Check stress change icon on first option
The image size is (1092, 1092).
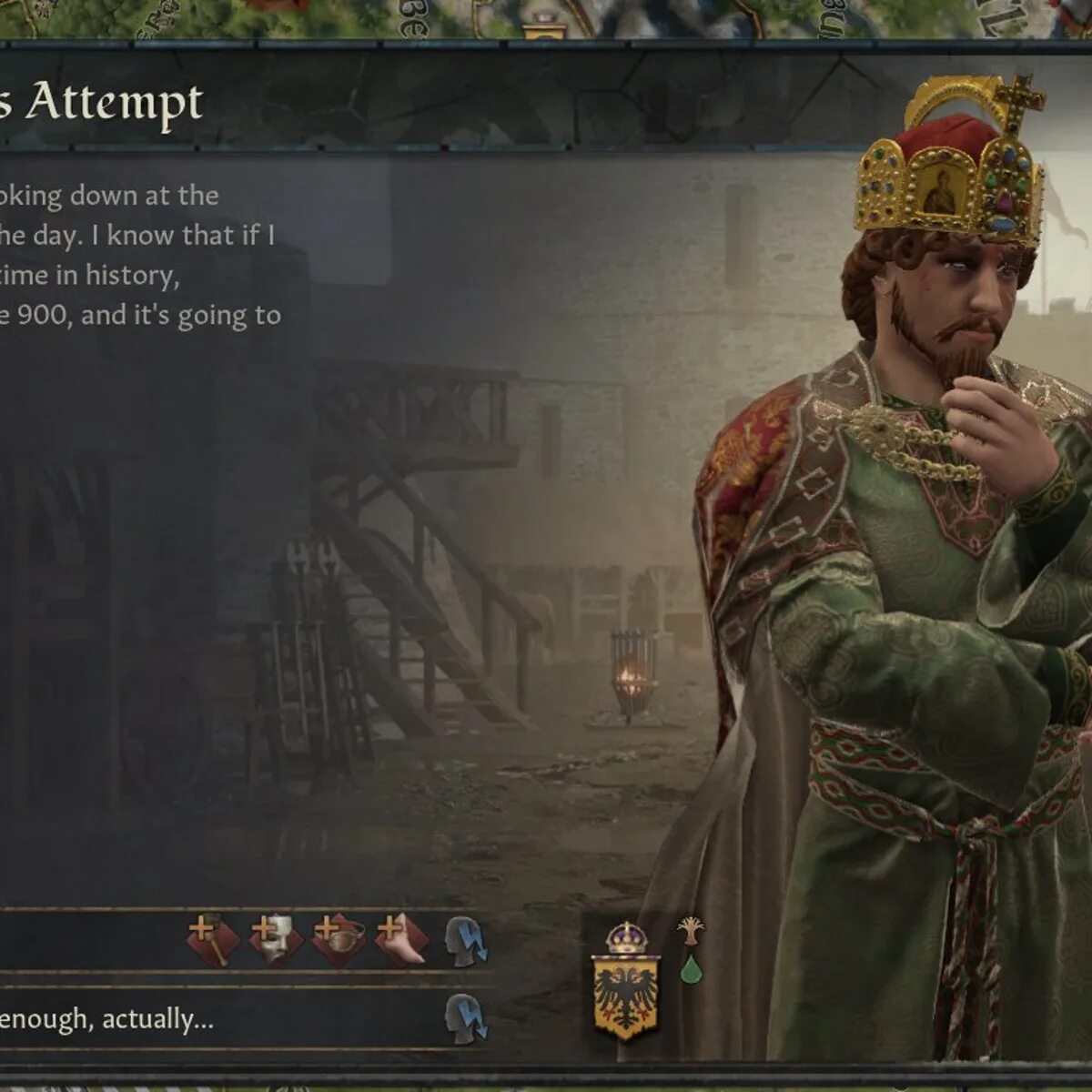467,941
